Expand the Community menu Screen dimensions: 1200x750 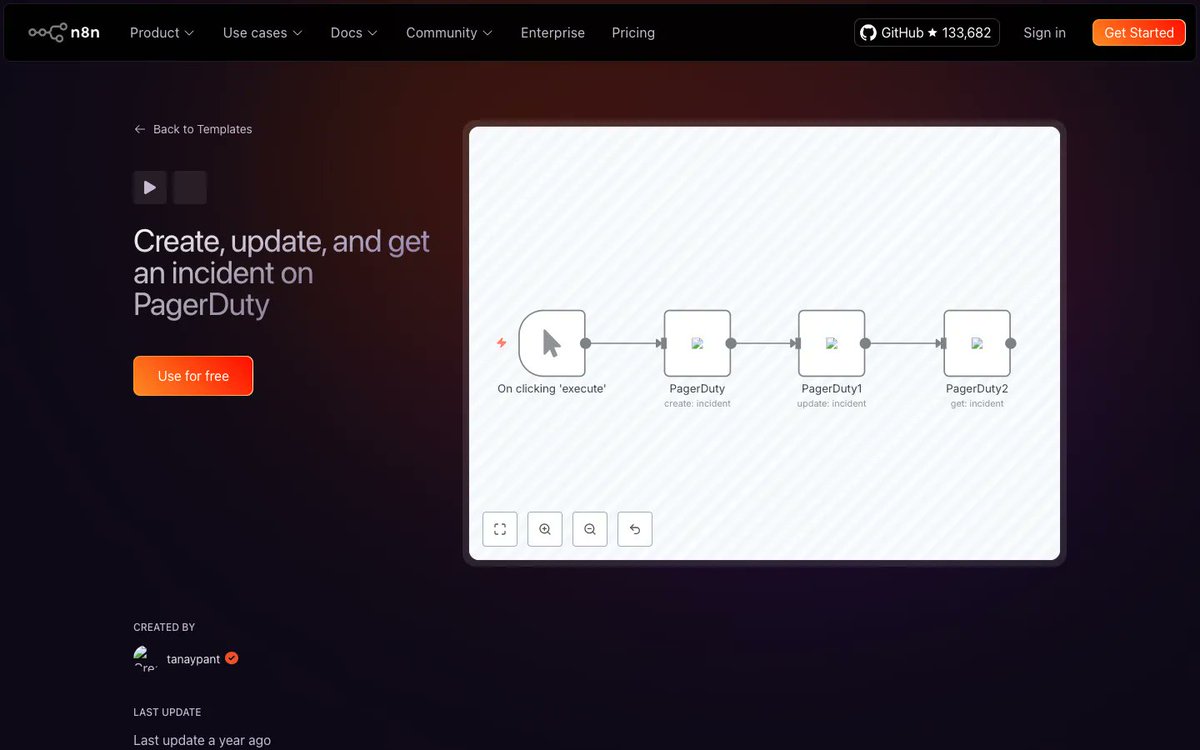pos(449,33)
